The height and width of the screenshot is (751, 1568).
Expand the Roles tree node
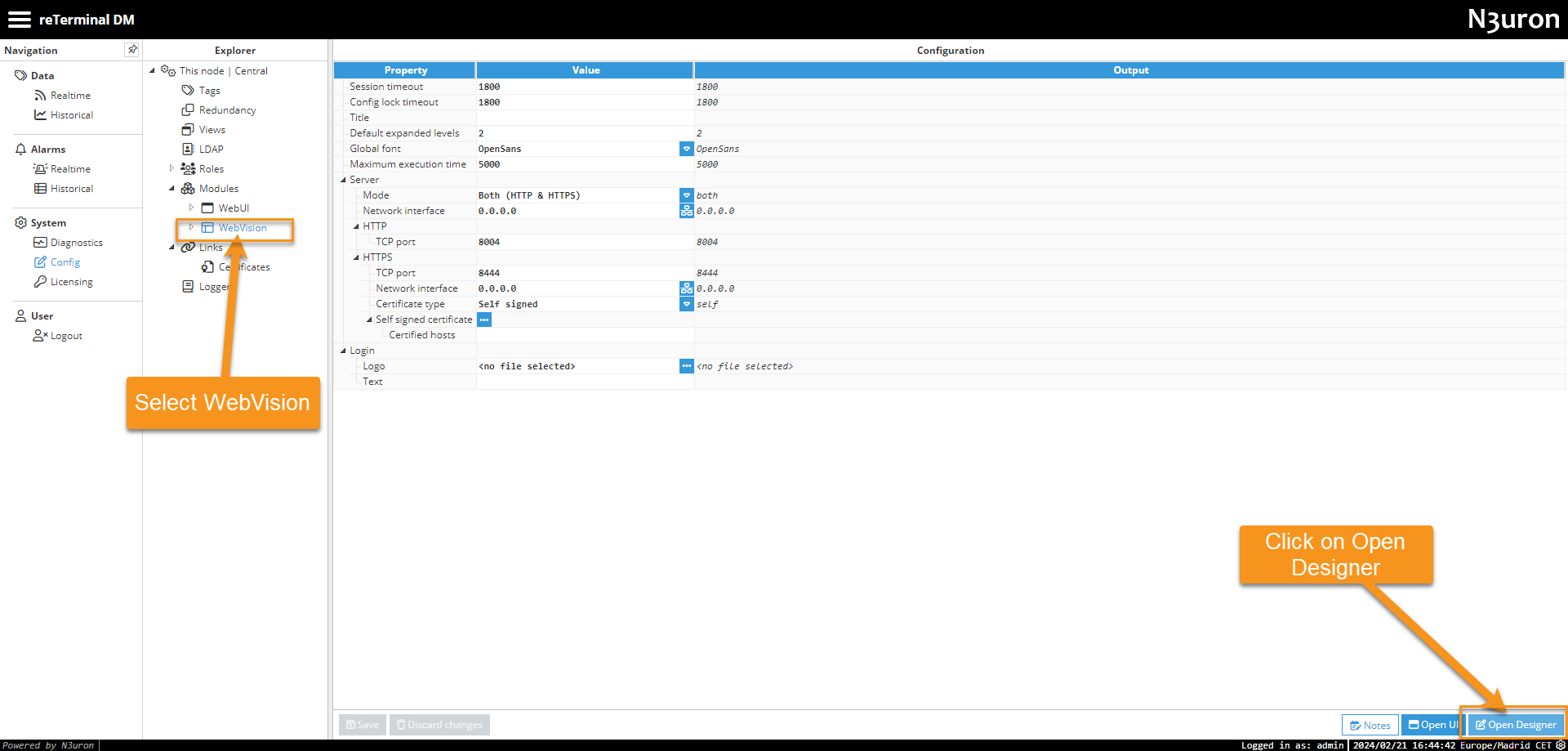point(171,168)
